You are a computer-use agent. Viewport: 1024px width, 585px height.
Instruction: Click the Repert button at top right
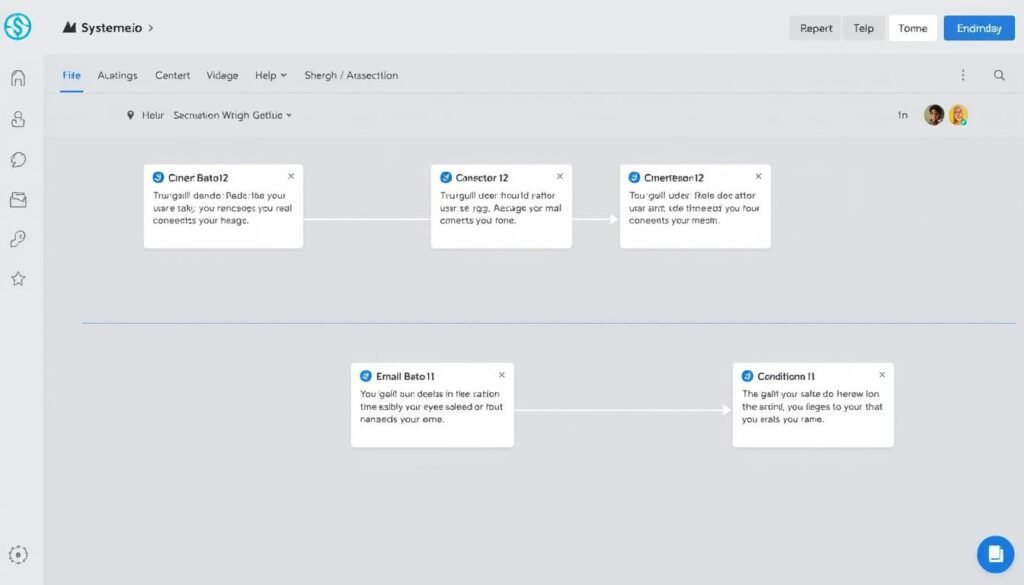click(x=815, y=28)
